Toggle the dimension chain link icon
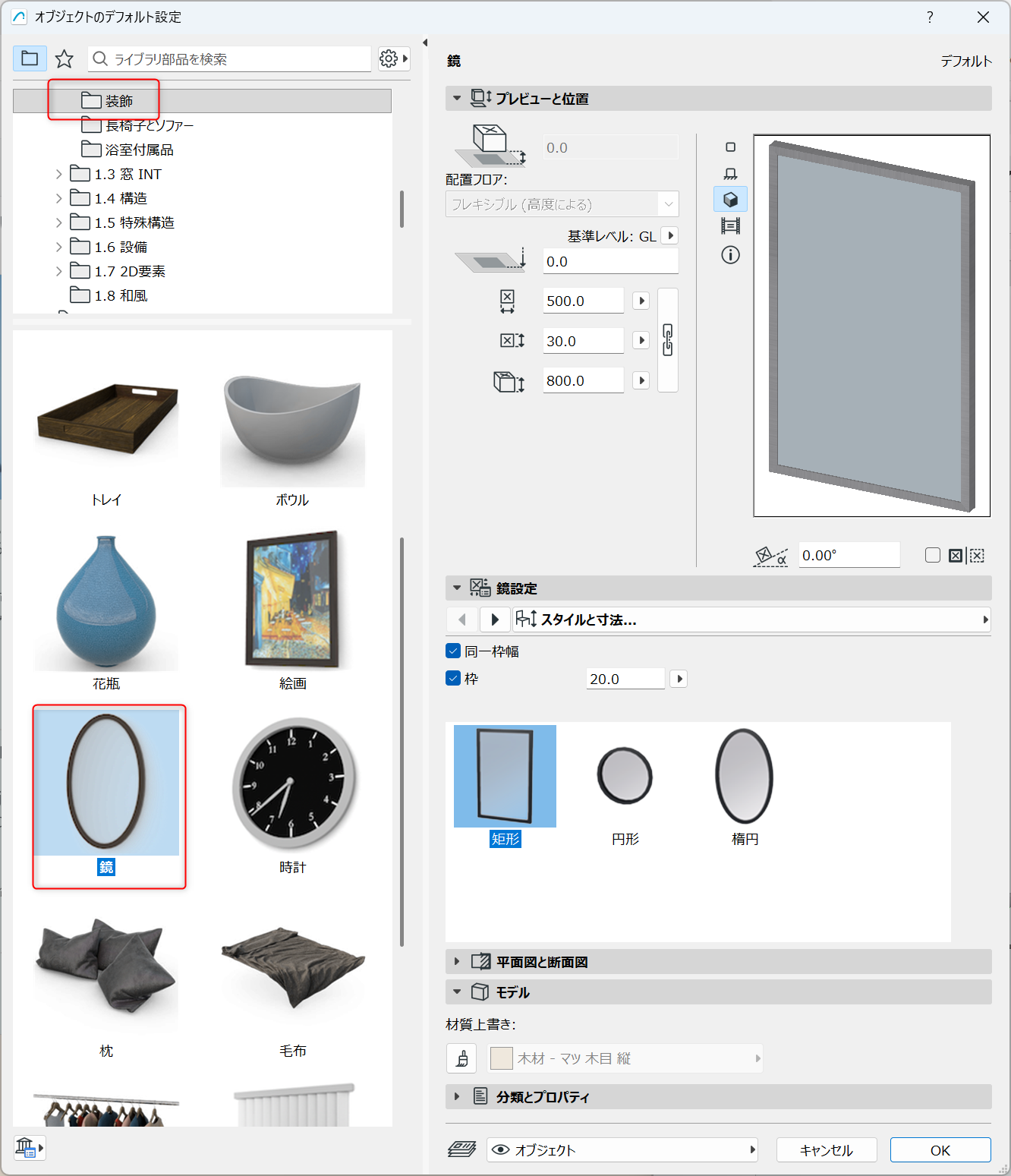This screenshot has height=1176, width=1011. click(x=668, y=340)
